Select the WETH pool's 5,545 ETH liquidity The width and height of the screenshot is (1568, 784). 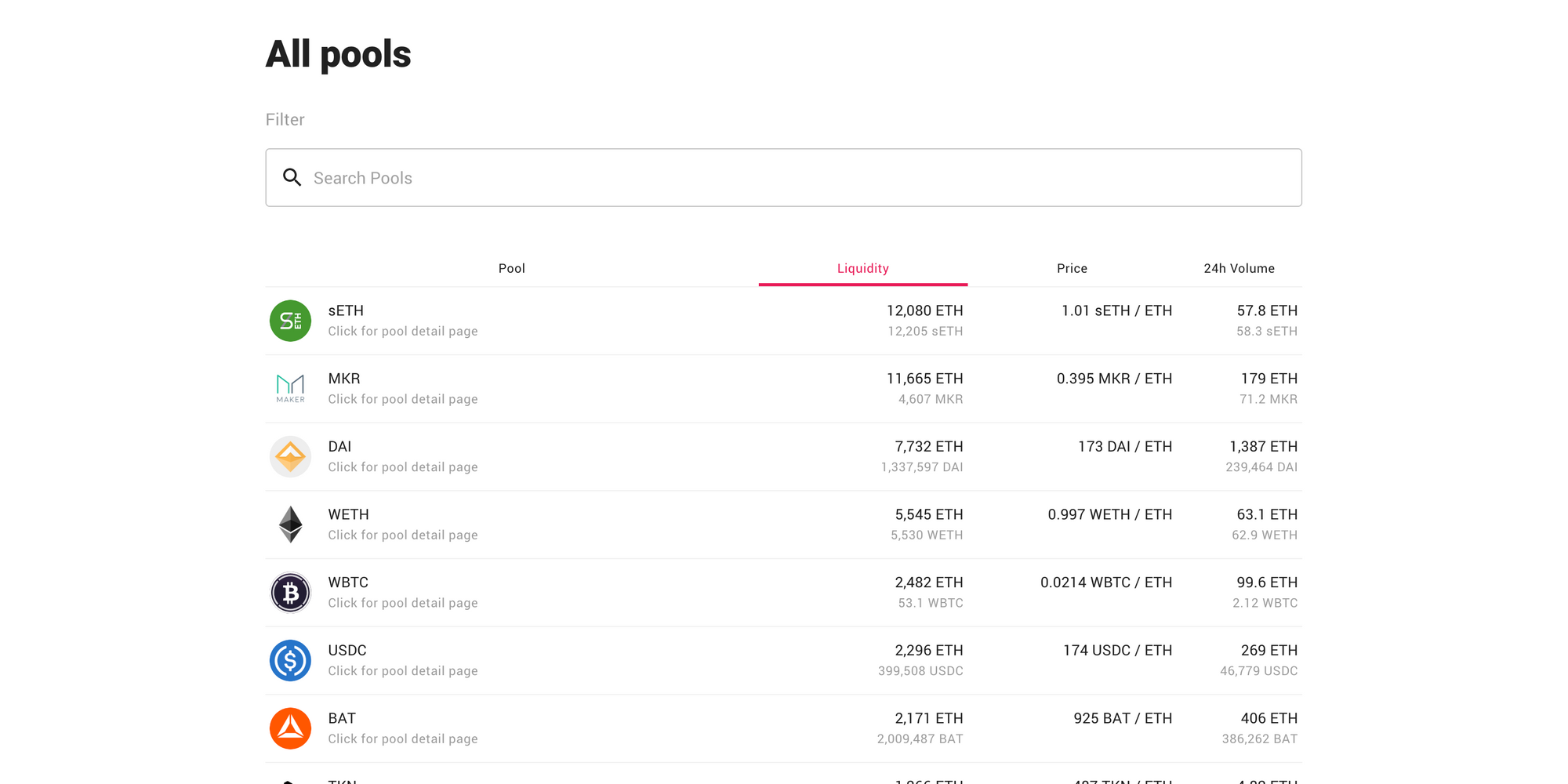coord(928,514)
